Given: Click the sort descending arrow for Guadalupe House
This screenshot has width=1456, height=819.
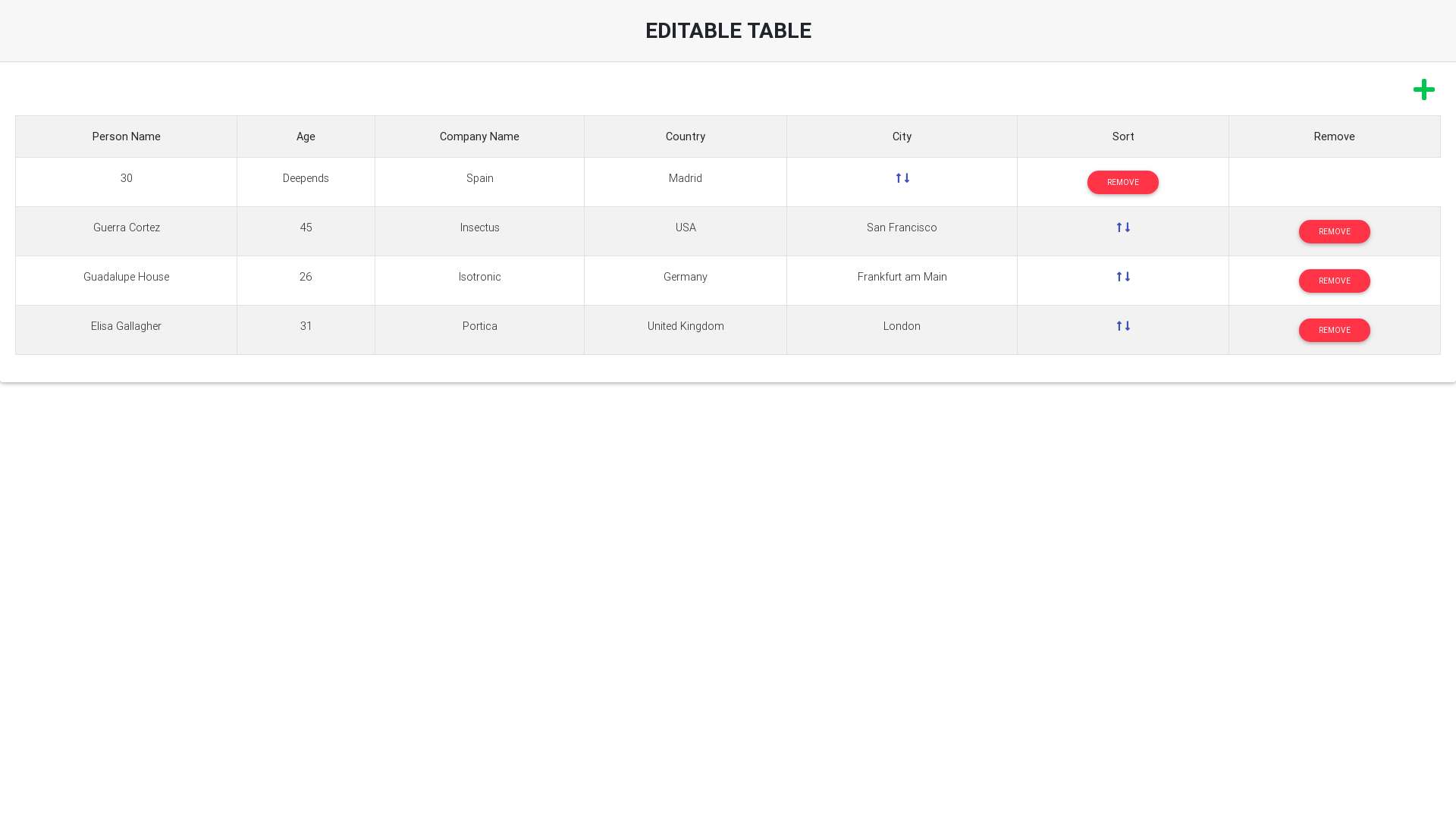Looking at the screenshot, I should [1128, 277].
